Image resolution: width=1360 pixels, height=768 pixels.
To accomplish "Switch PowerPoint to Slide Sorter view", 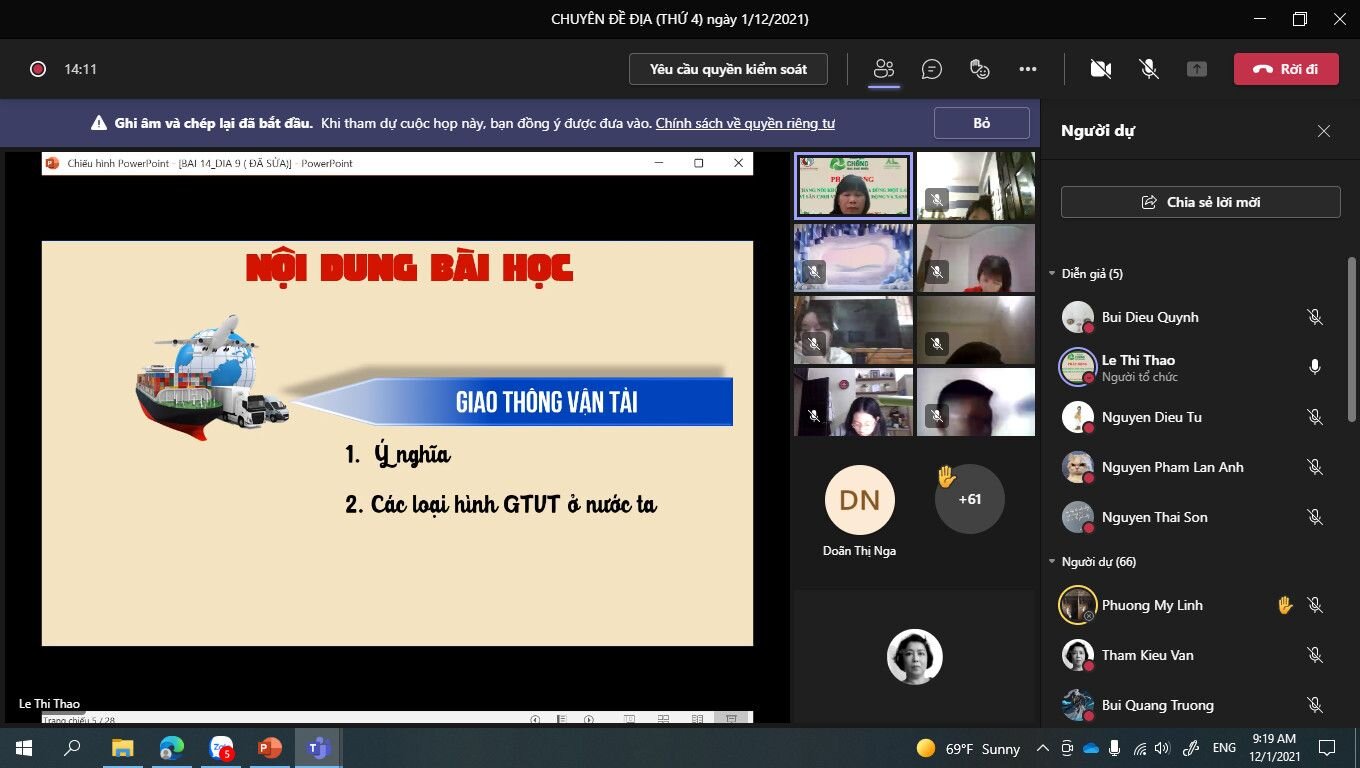I will (x=662, y=718).
